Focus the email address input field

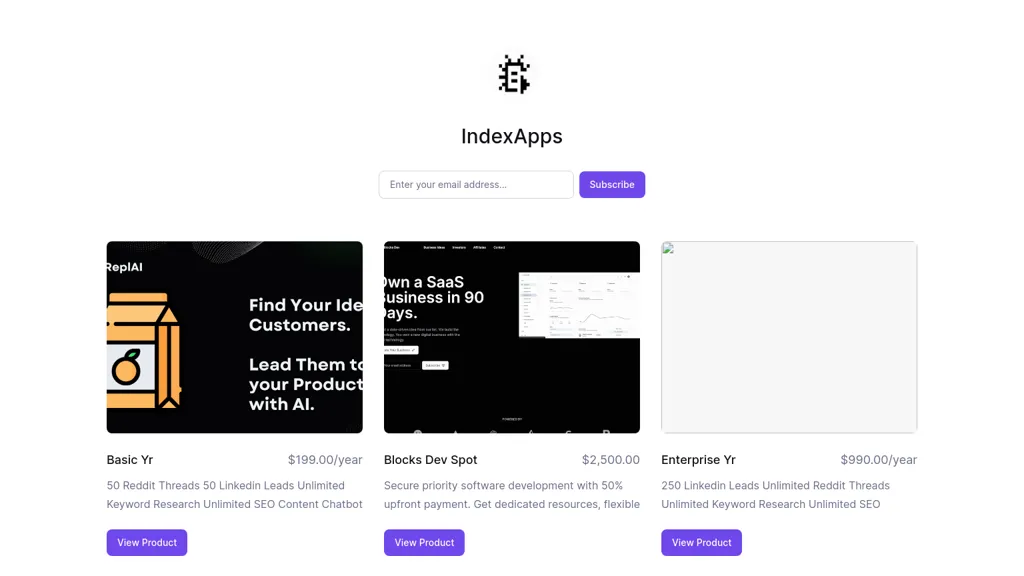click(476, 185)
